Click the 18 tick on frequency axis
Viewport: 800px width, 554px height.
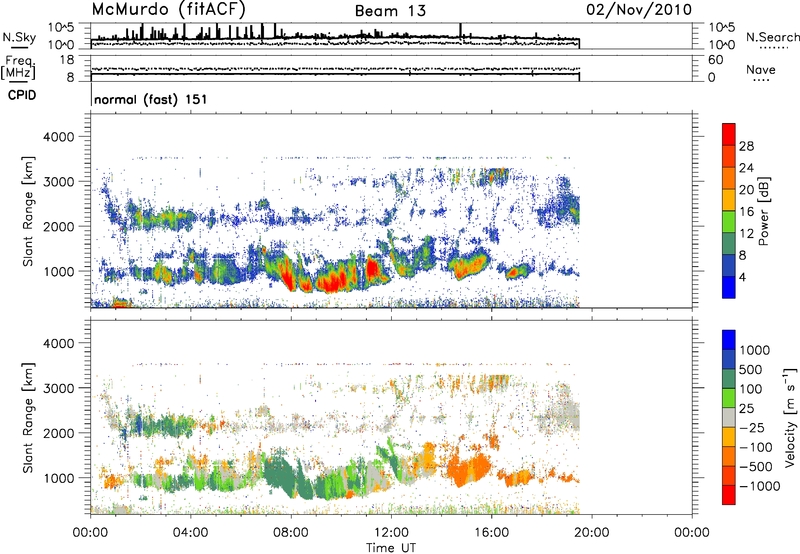coord(67,60)
